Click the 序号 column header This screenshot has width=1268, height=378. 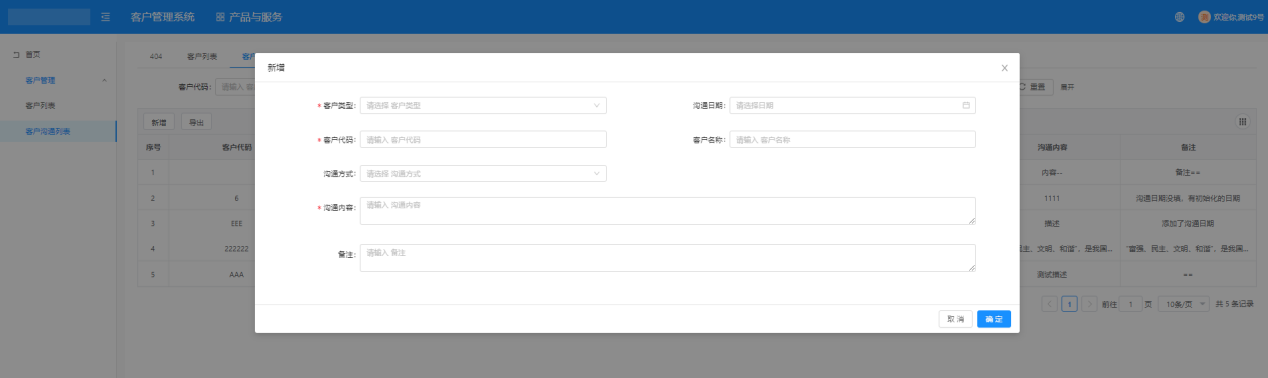pyautogui.click(x=153, y=147)
